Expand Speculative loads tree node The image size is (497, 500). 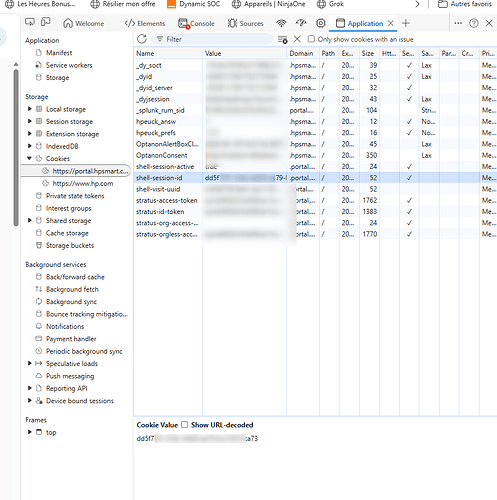coord(30,363)
